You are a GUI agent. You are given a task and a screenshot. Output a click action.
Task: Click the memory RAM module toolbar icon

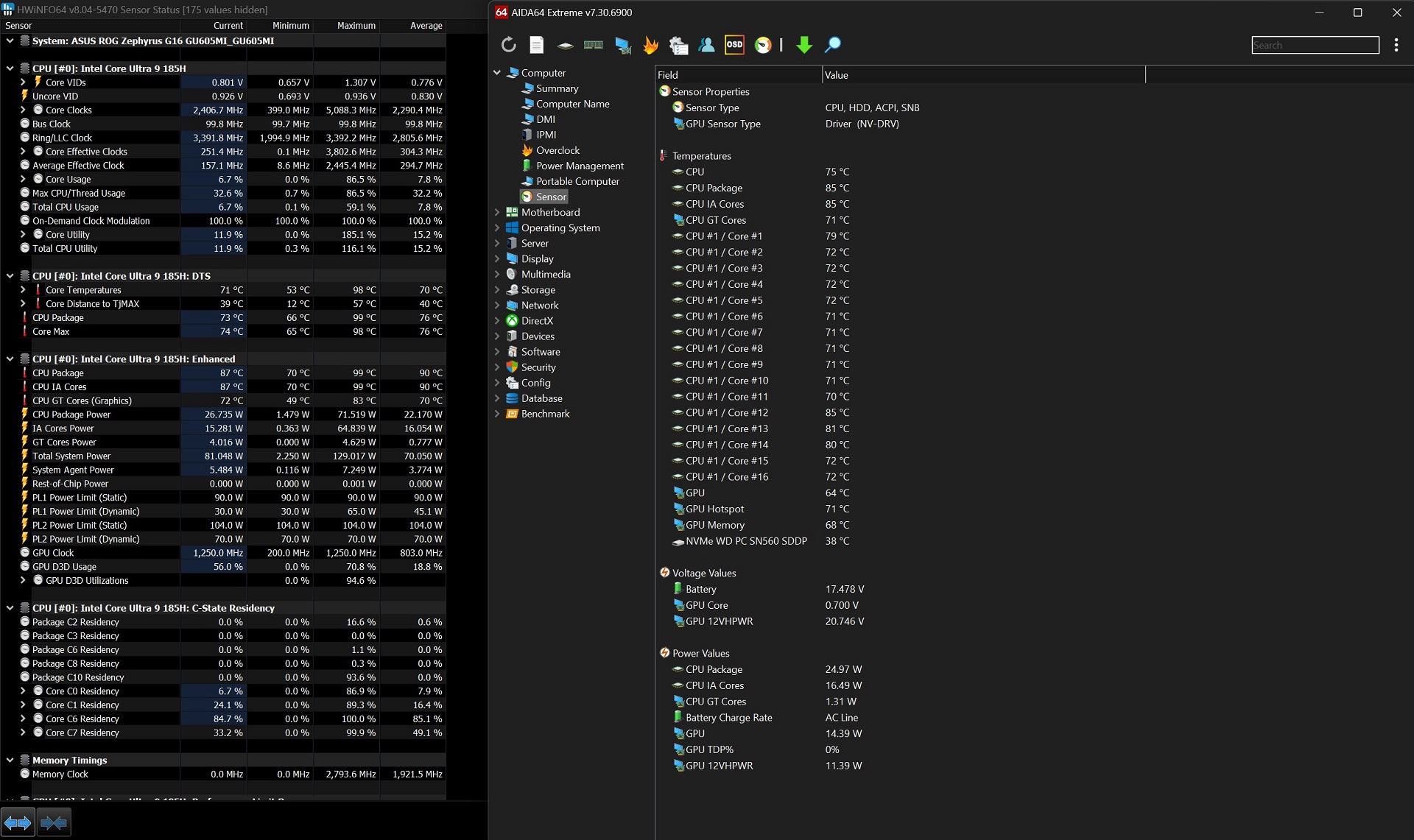[x=593, y=45]
